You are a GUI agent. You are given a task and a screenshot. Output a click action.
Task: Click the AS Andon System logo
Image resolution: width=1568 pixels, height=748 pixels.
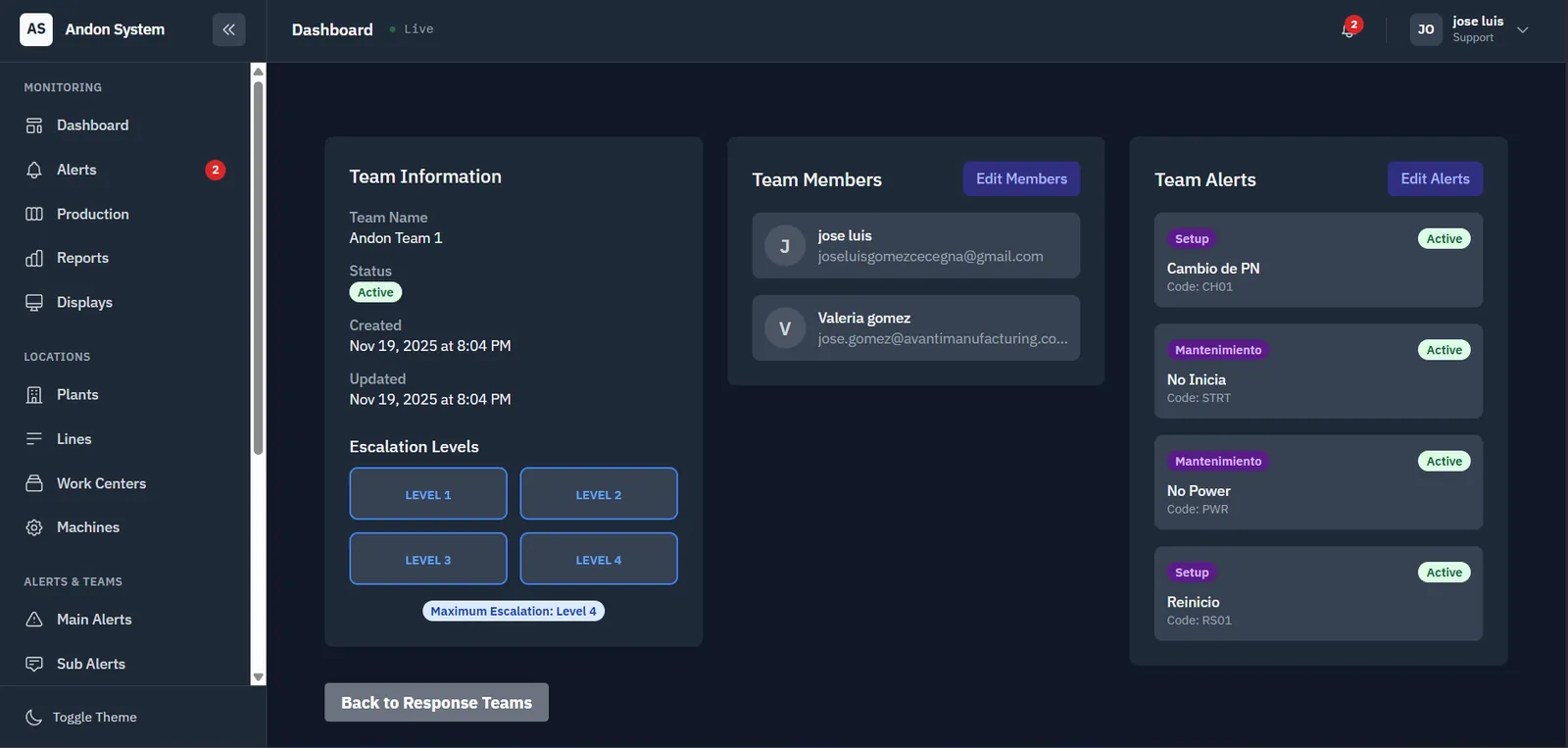click(36, 29)
